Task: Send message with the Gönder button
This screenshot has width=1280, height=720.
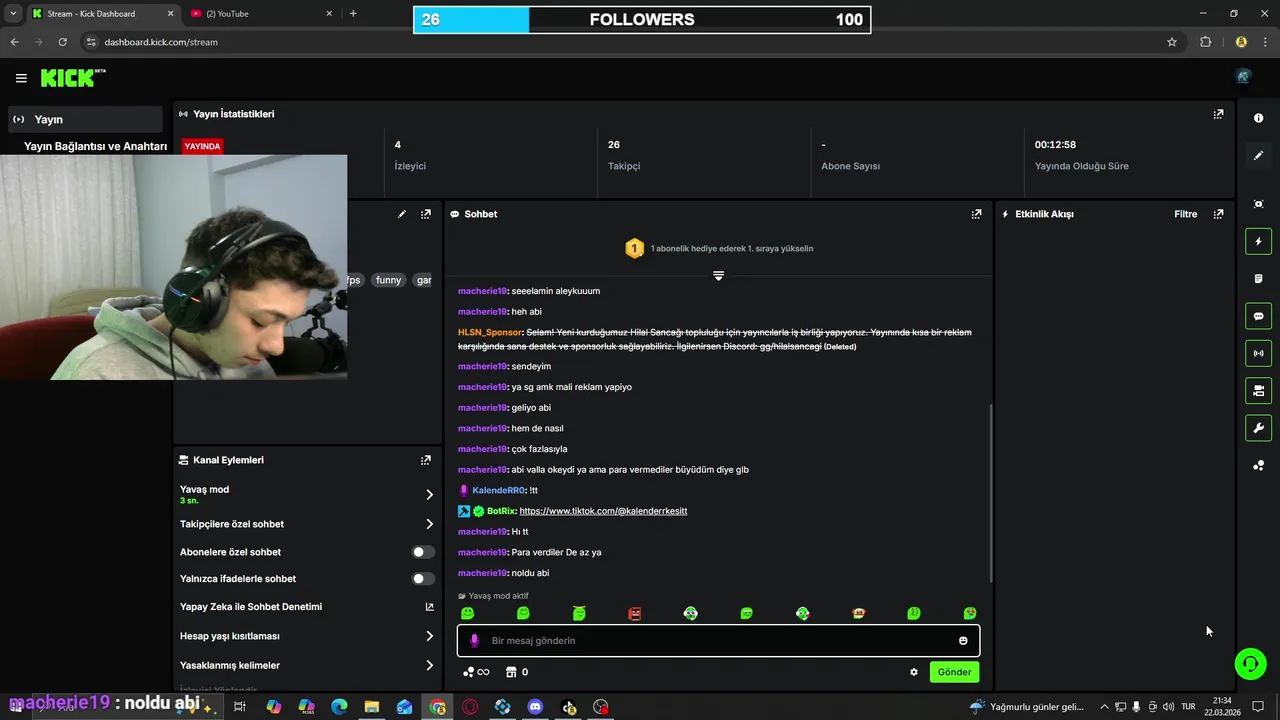Action: [954, 672]
